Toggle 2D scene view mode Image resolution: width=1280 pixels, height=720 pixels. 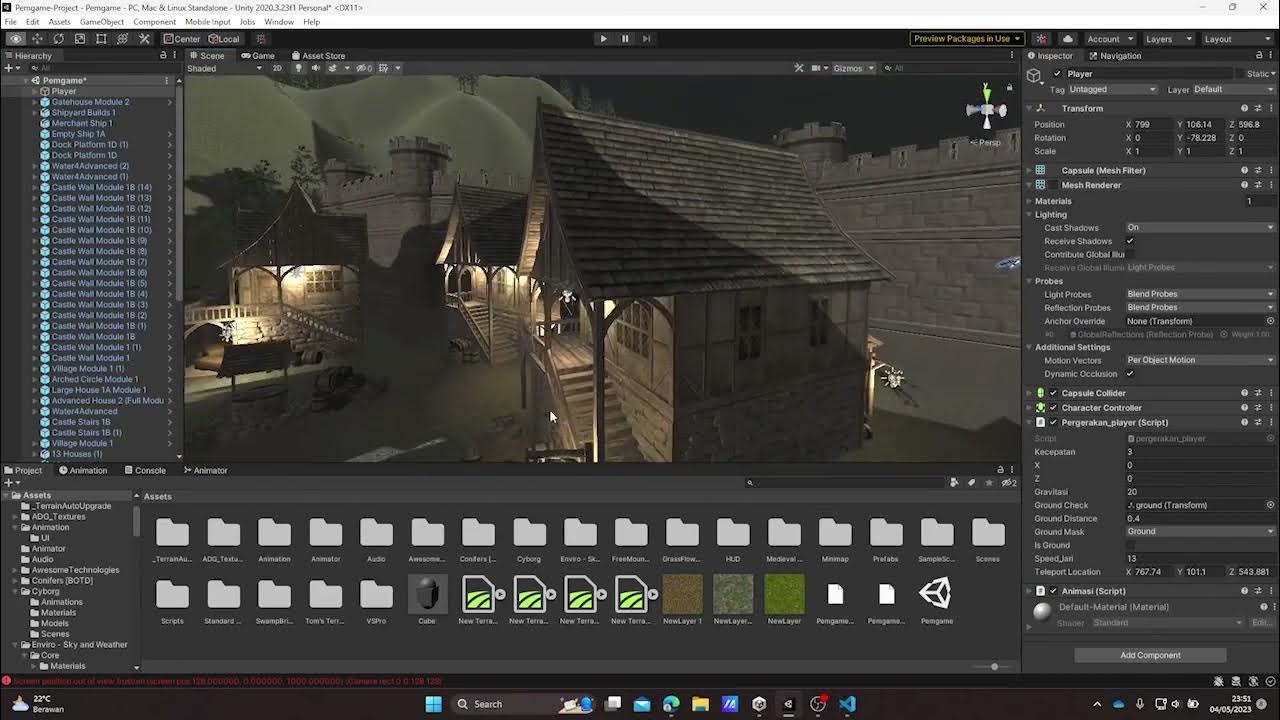pos(277,68)
